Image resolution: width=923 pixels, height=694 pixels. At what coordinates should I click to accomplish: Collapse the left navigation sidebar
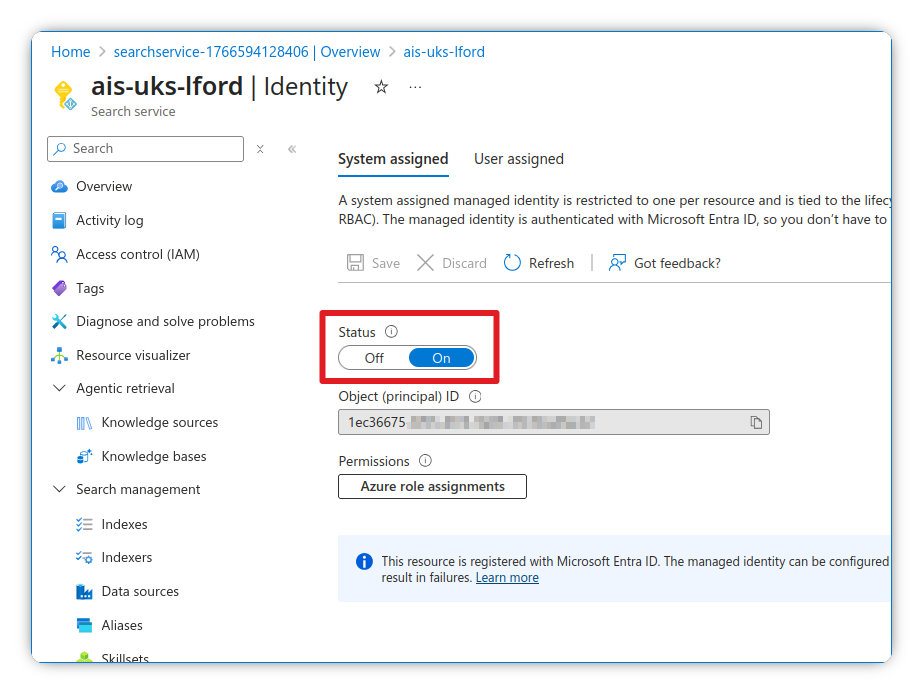[291, 148]
